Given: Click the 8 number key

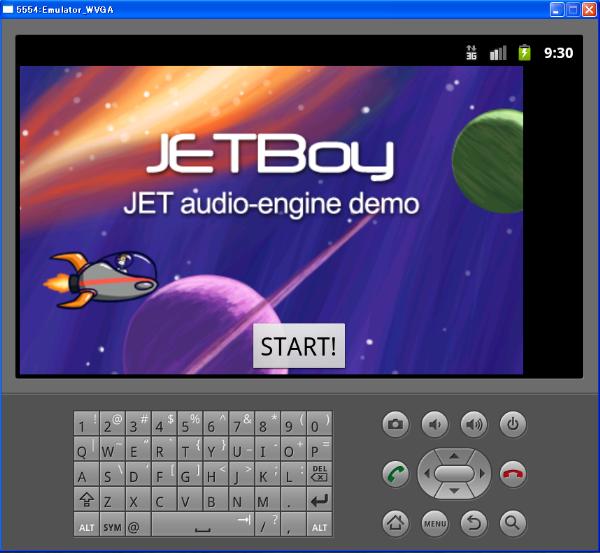Looking at the screenshot, I should [x=267, y=423].
